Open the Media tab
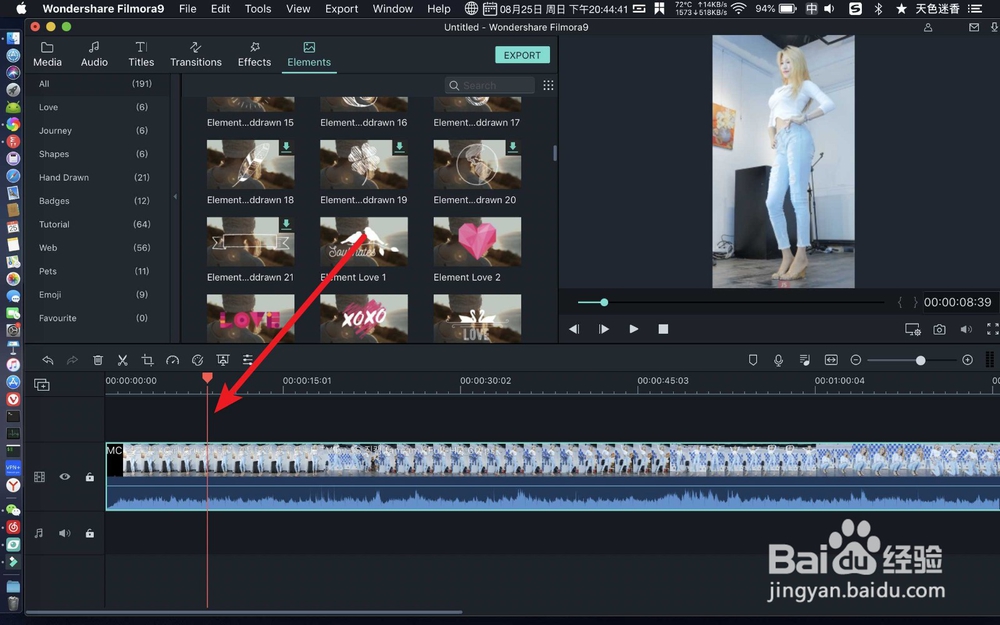The height and width of the screenshot is (625, 1000). 47,54
